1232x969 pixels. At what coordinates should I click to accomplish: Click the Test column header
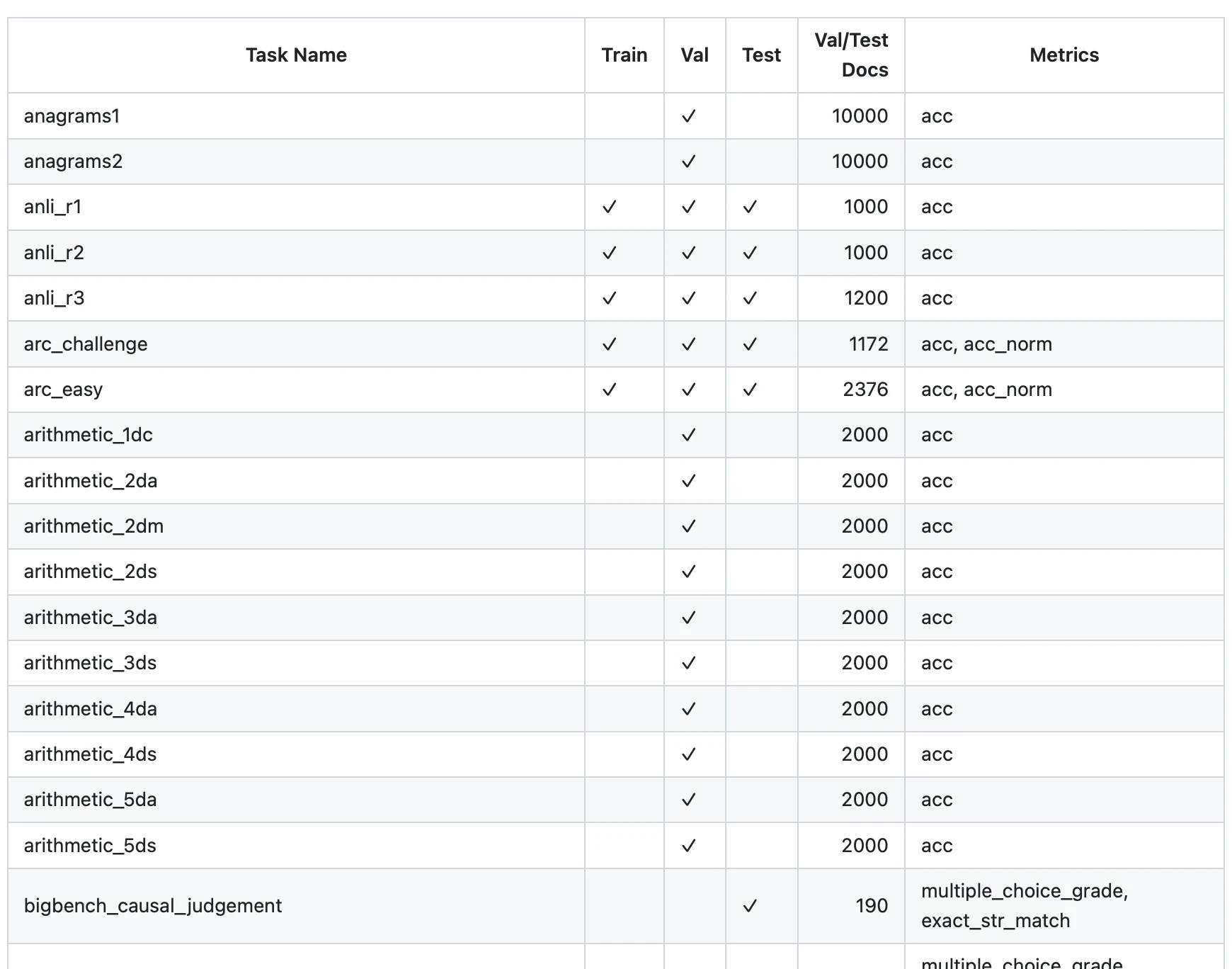[x=761, y=55]
